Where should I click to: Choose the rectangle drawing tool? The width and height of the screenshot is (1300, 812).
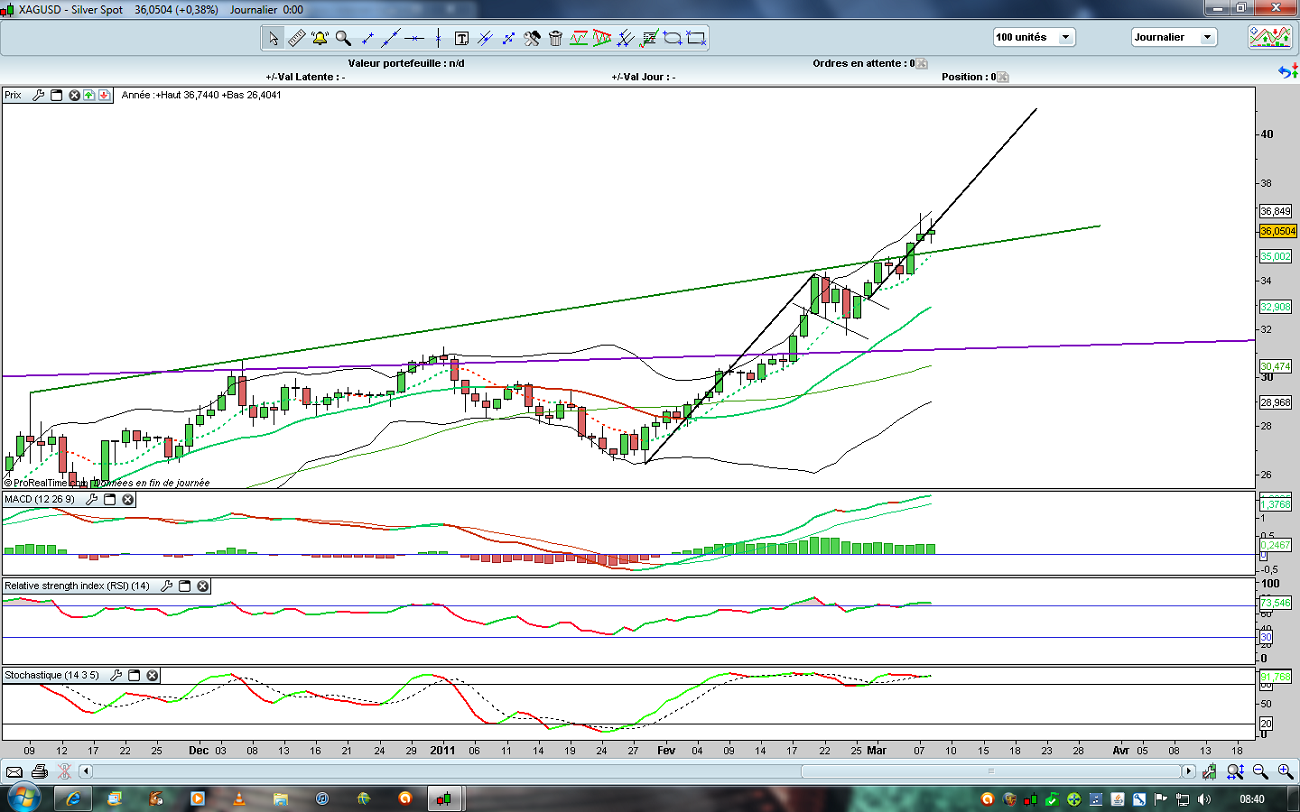(x=696, y=38)
